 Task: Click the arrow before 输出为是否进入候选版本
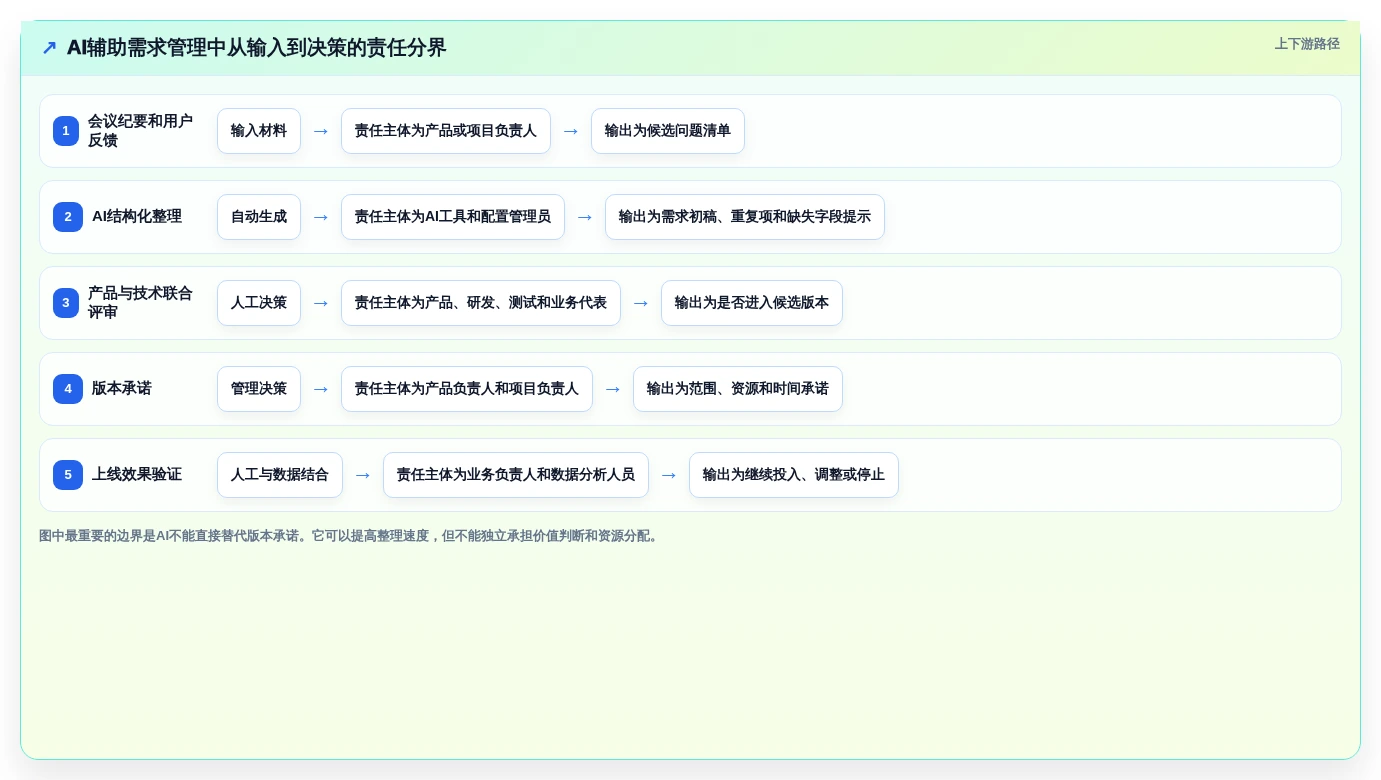point(641,303)
